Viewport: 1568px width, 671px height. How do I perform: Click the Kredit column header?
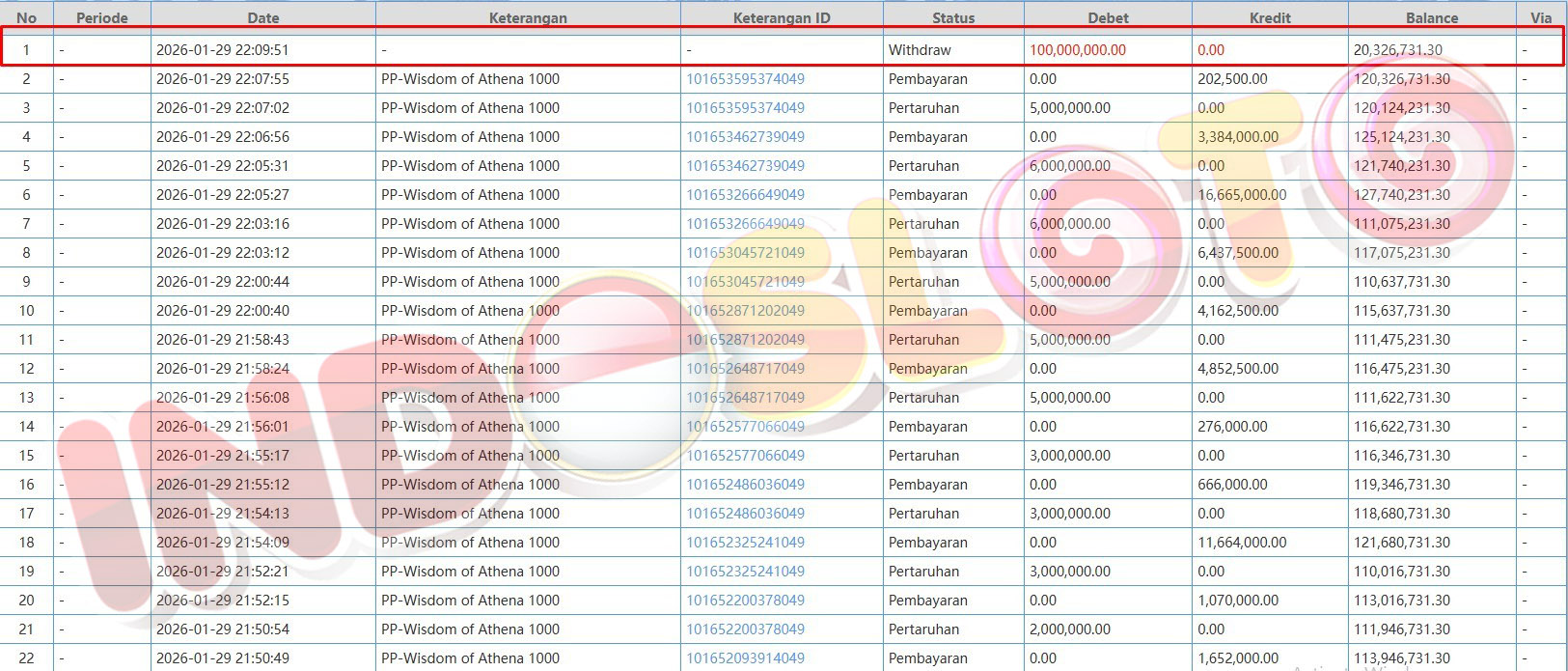click(x=1269, y=17)
